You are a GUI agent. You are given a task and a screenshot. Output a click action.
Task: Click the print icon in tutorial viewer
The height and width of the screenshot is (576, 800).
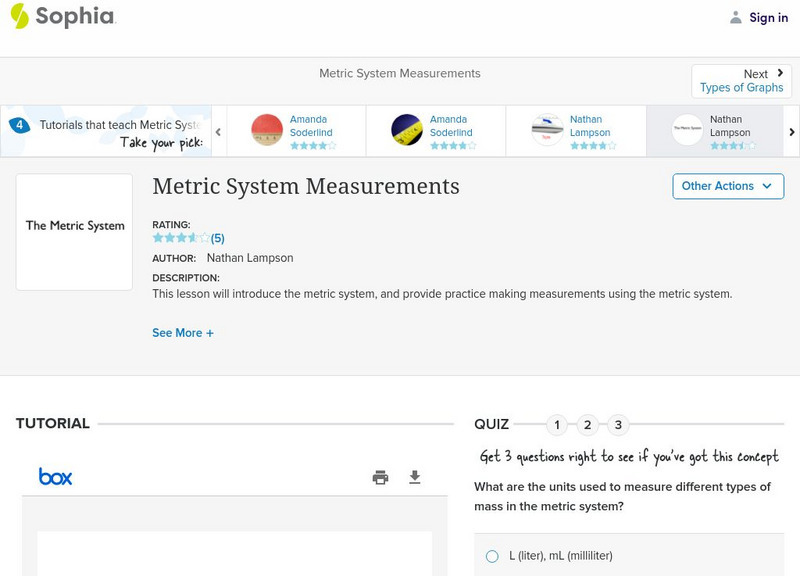(380, 477)
